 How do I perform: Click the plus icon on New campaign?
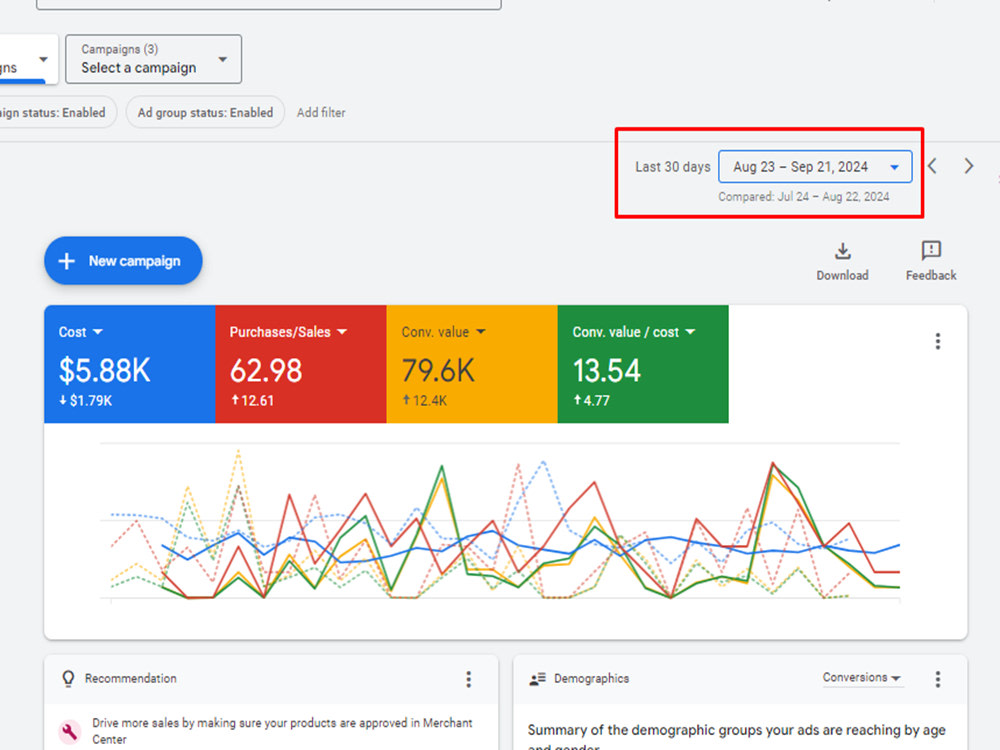(x=67, y=261)
